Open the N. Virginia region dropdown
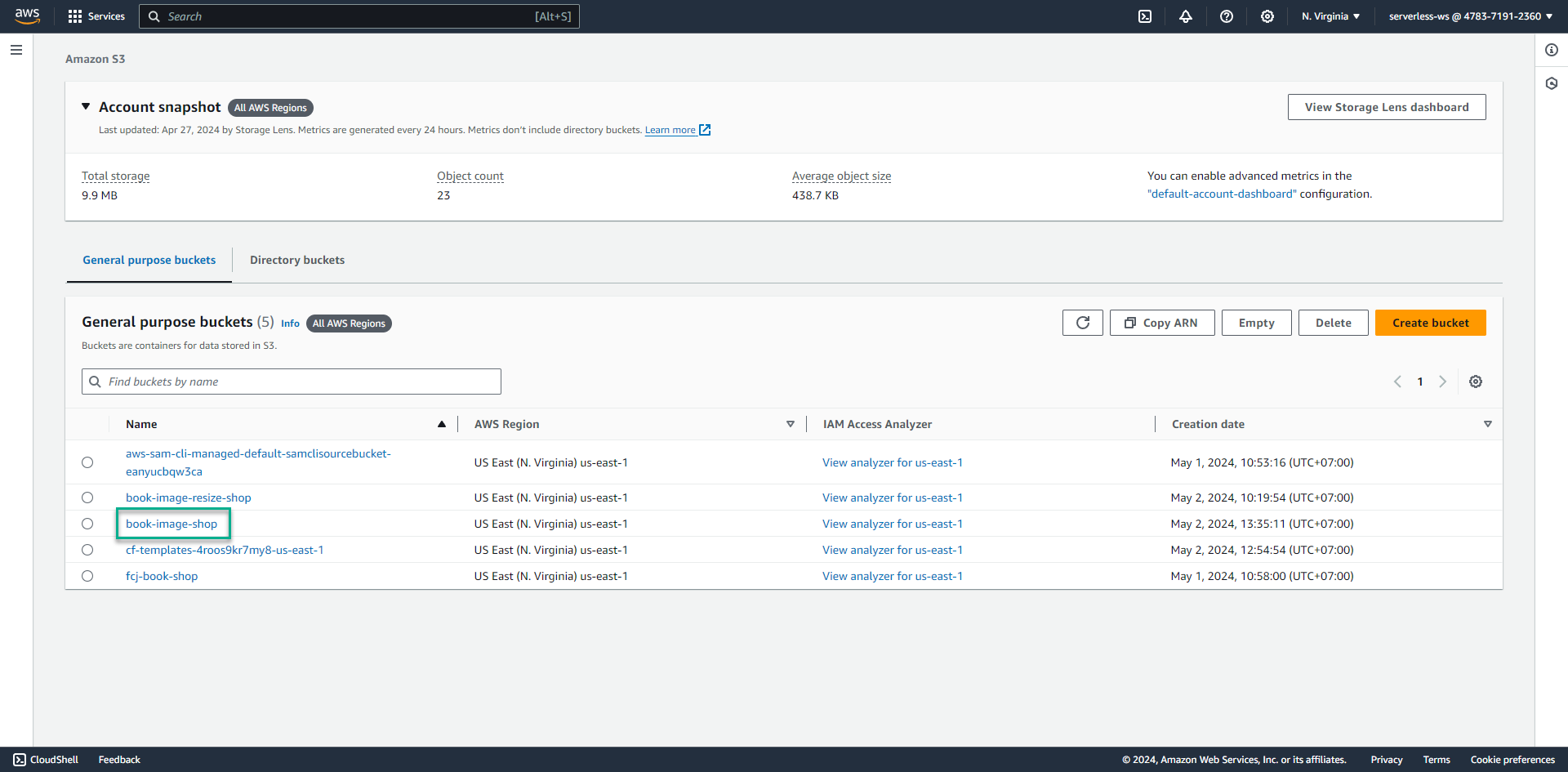The image size is (1568, 772). click(1330, 16)
